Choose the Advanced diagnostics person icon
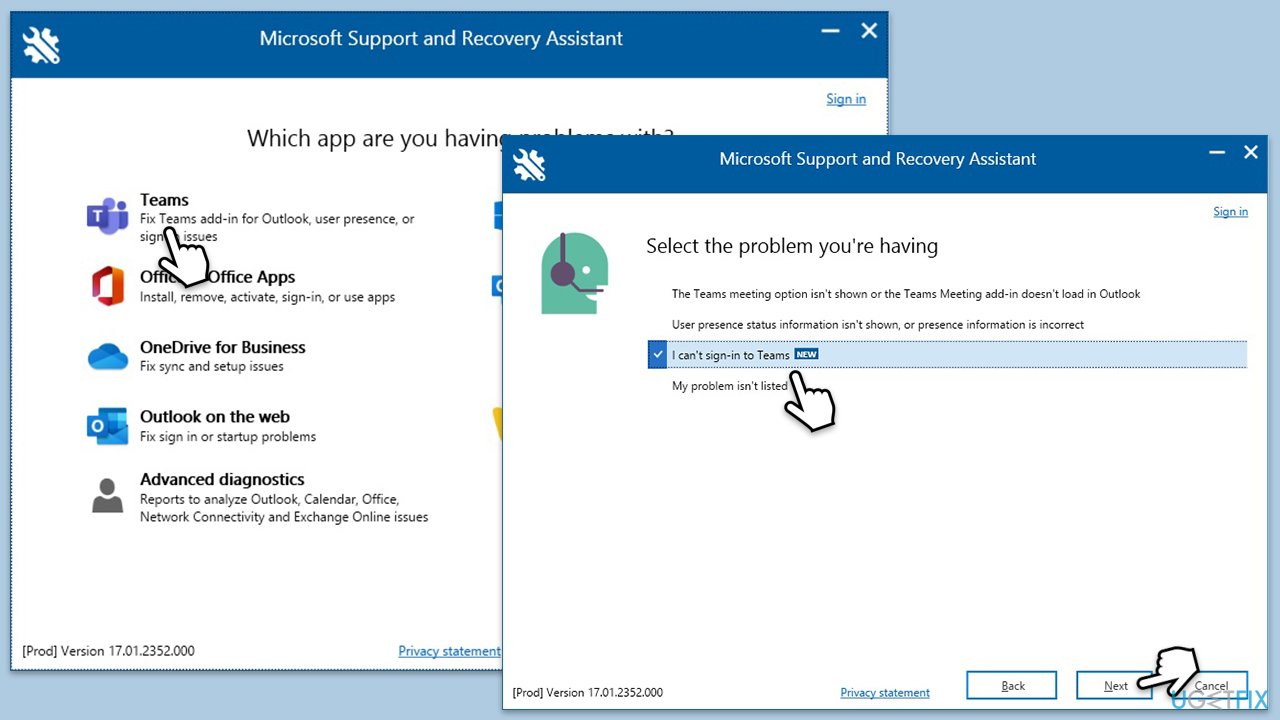 (107, 495)
